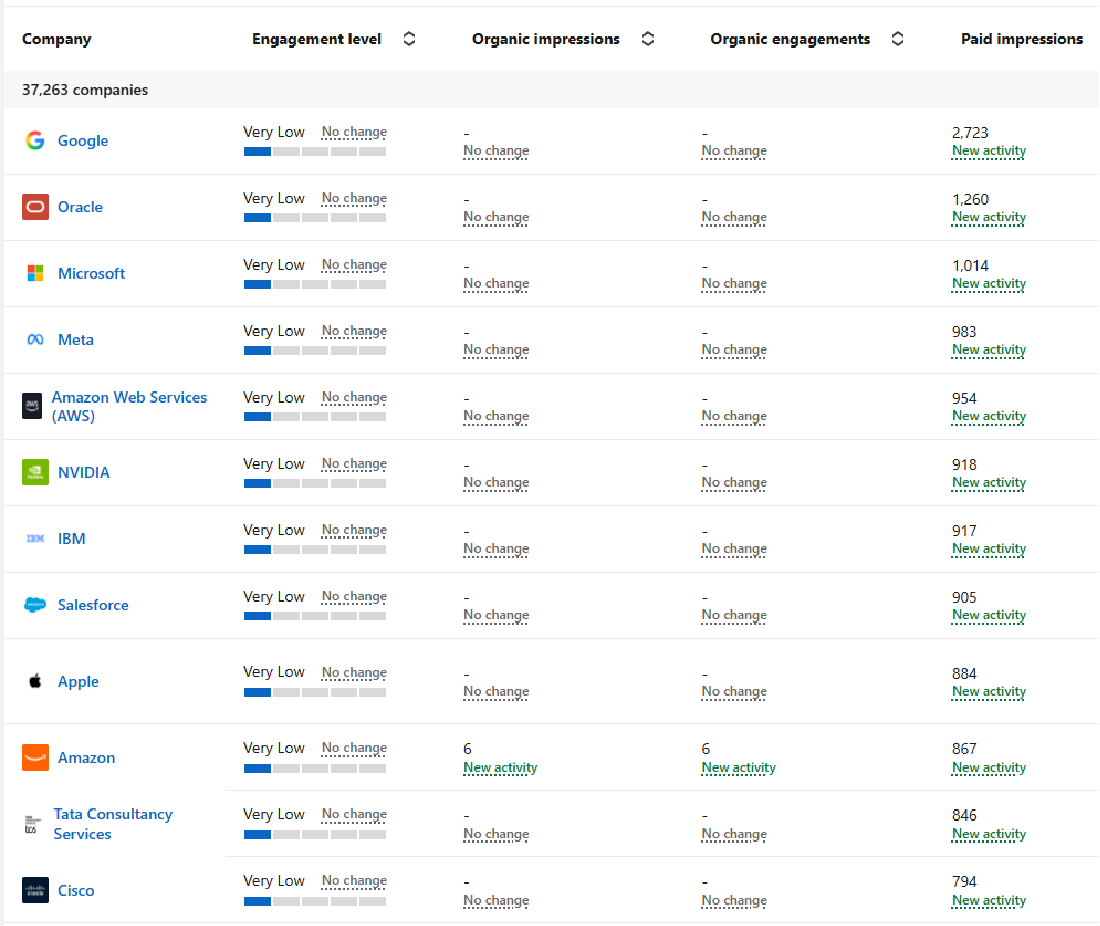Screen dimensions: 1100x926
Task: Click New activity under Google's 2,723 paid impressions
Action: tap(988, 151)
